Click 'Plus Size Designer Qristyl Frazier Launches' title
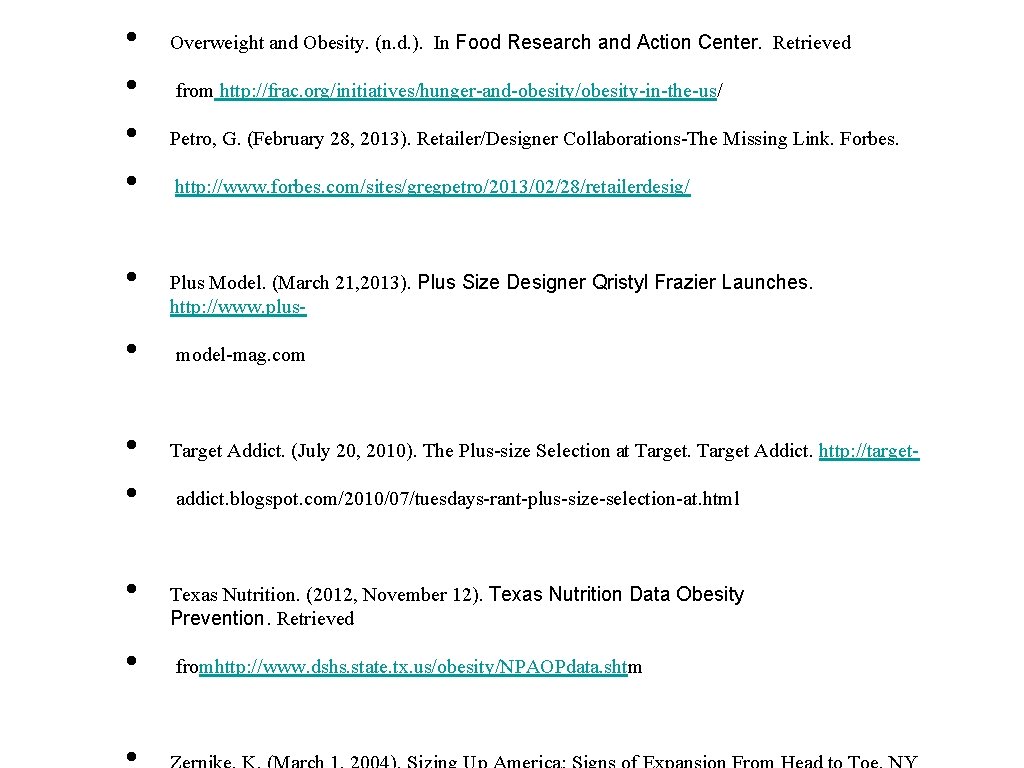 (x=615, y=282)
